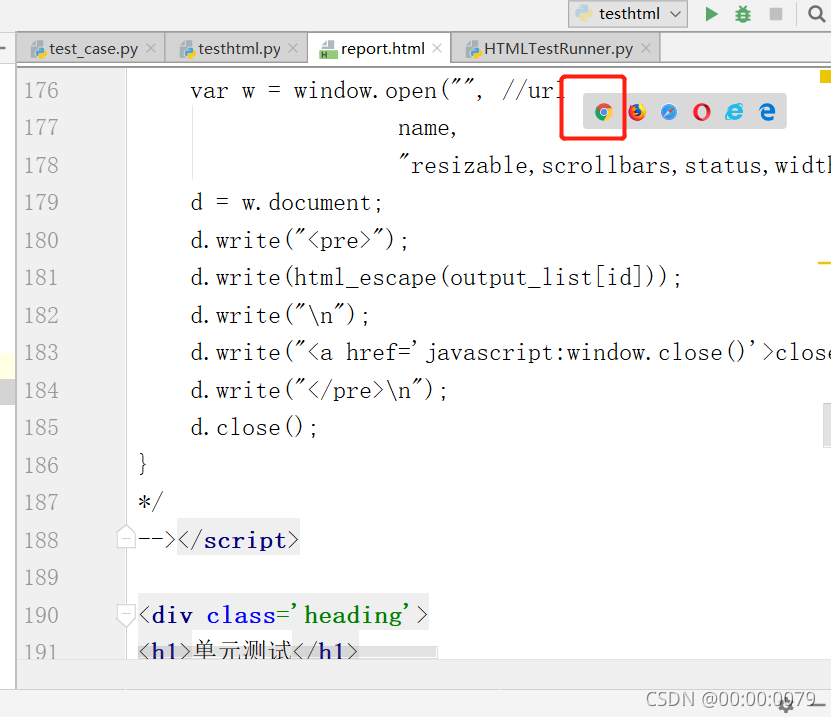
Task: Click d.write("<pre>") line
Action: tap(299, 241)
